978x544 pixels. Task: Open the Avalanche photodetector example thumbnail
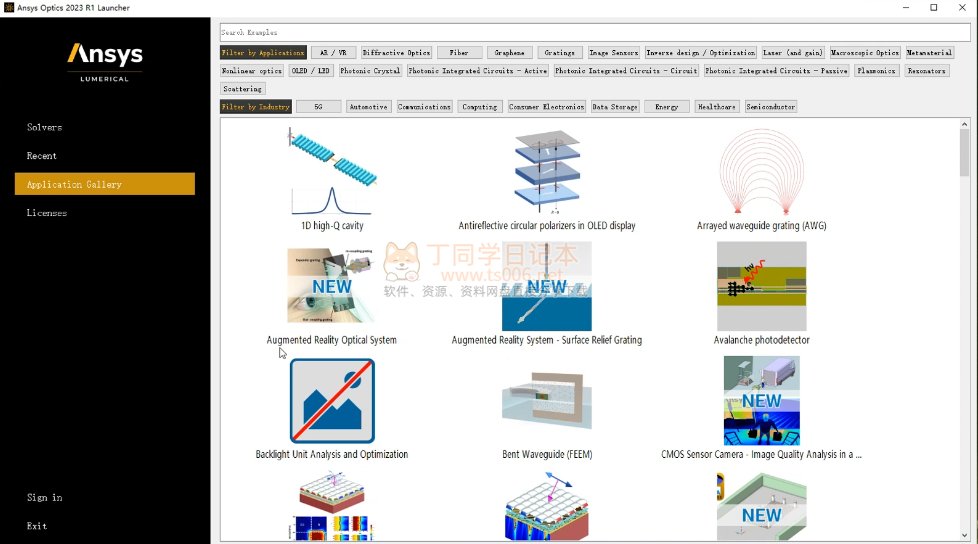(762, 286)
